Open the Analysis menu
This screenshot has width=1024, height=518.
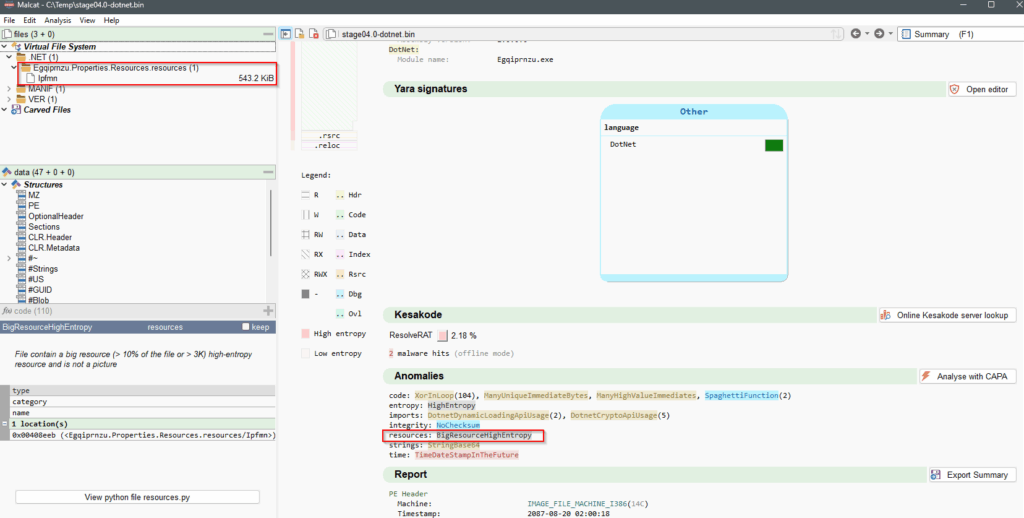tap(57, 20)
